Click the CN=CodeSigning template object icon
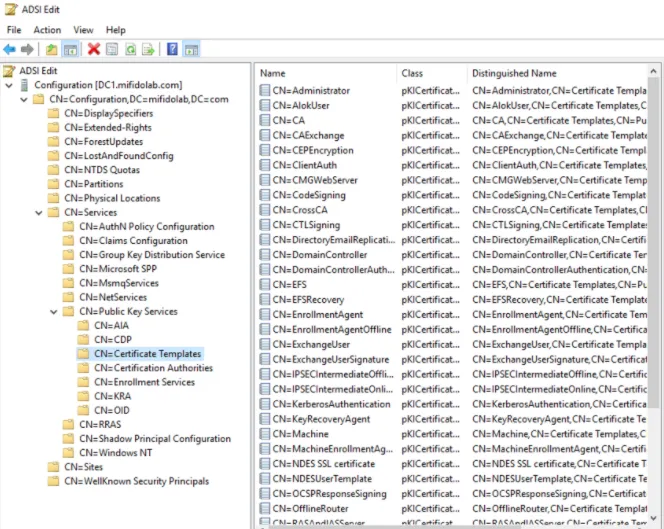 [x=265, y=195]
